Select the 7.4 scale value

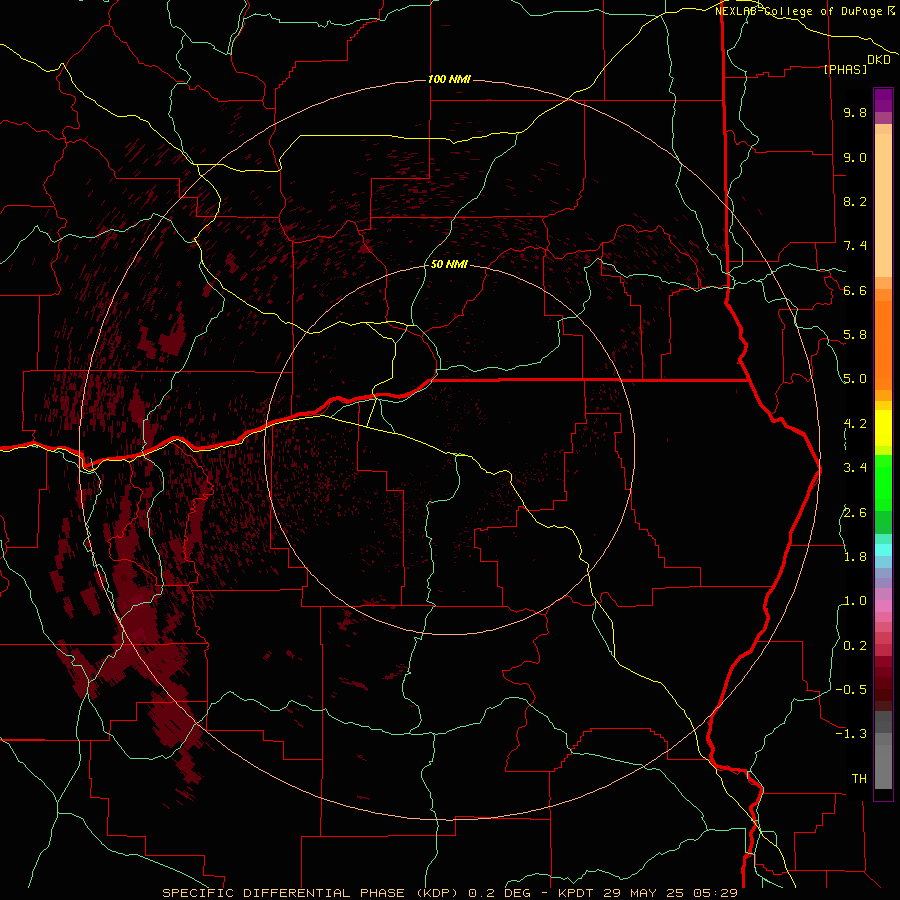click(x=855, y=246)
